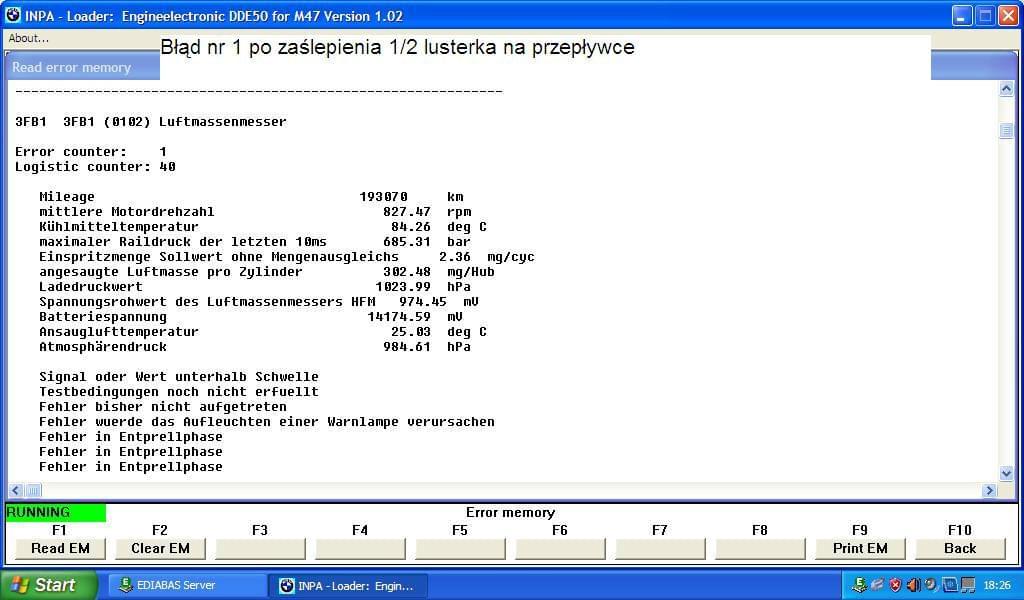Select the "3FB1 3FB1 (0102) Luftmassenmesser" line

pyautogui.click(x=151, y=121)
